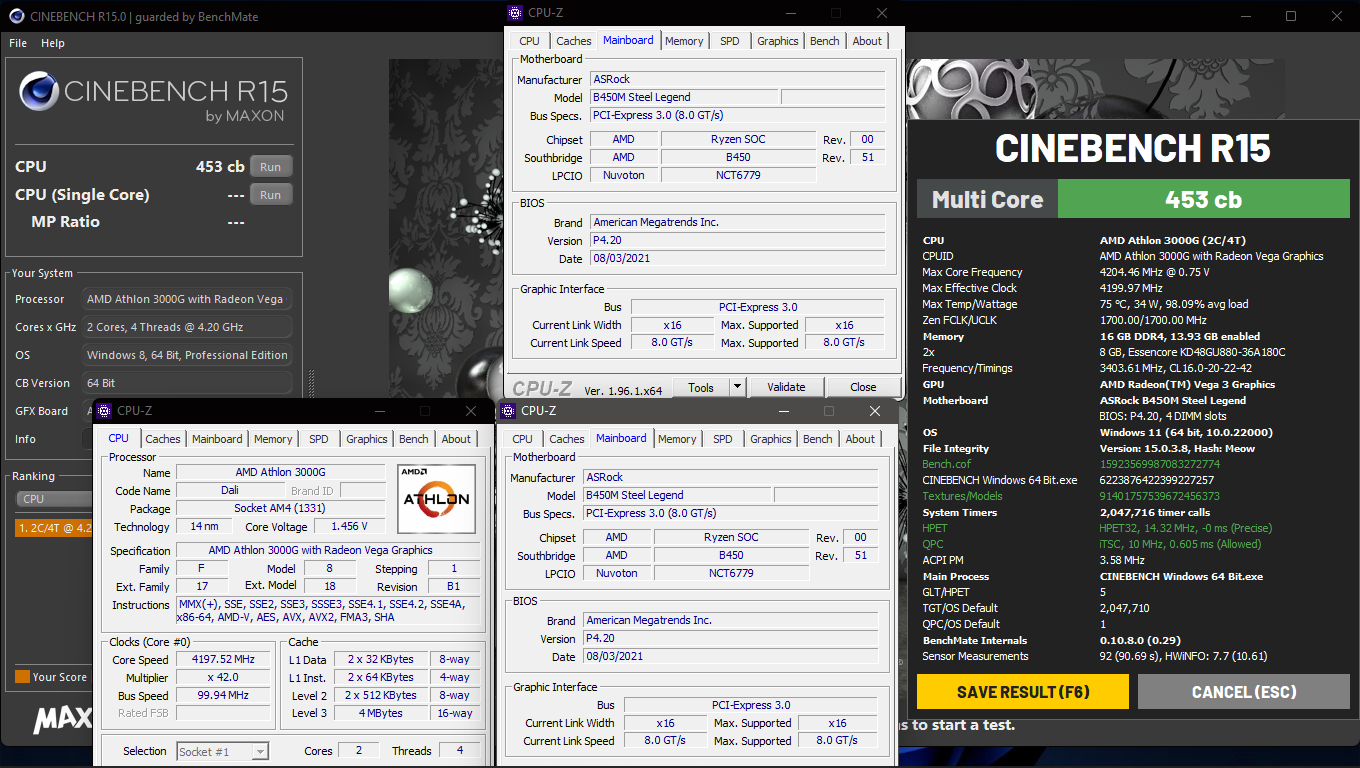Click SAVE RESULT (F6) in BenchMate

tap(1023, 692)
